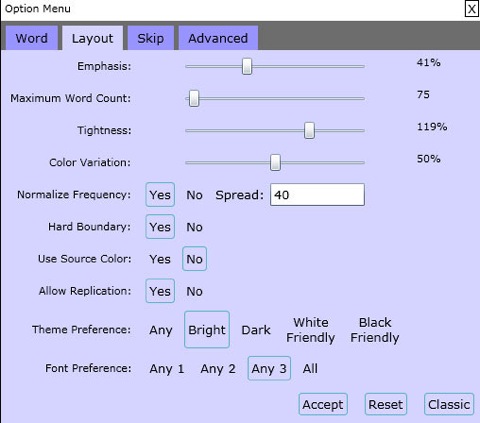
Task: Set Allow Replication to No
Action: click(194, 291)
